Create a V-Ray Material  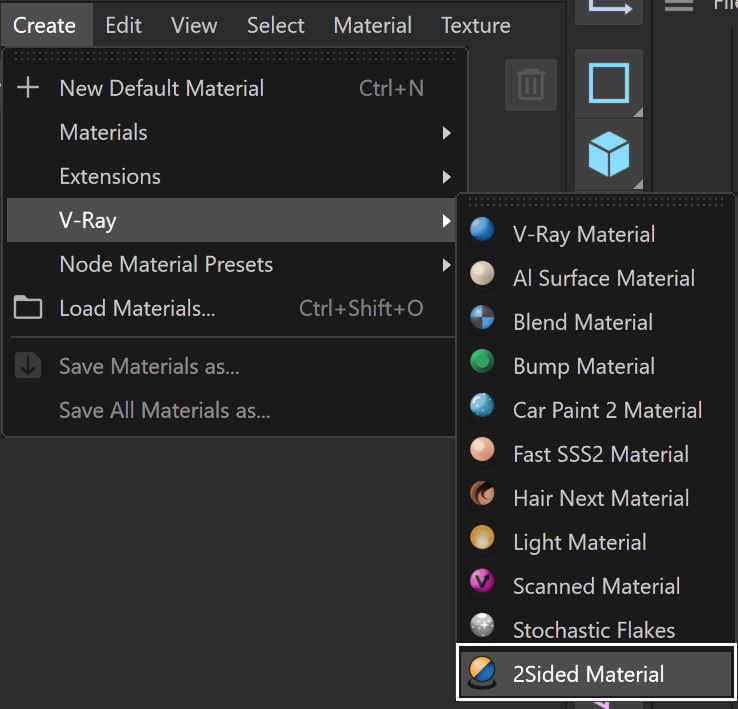(x=596, y=234)
